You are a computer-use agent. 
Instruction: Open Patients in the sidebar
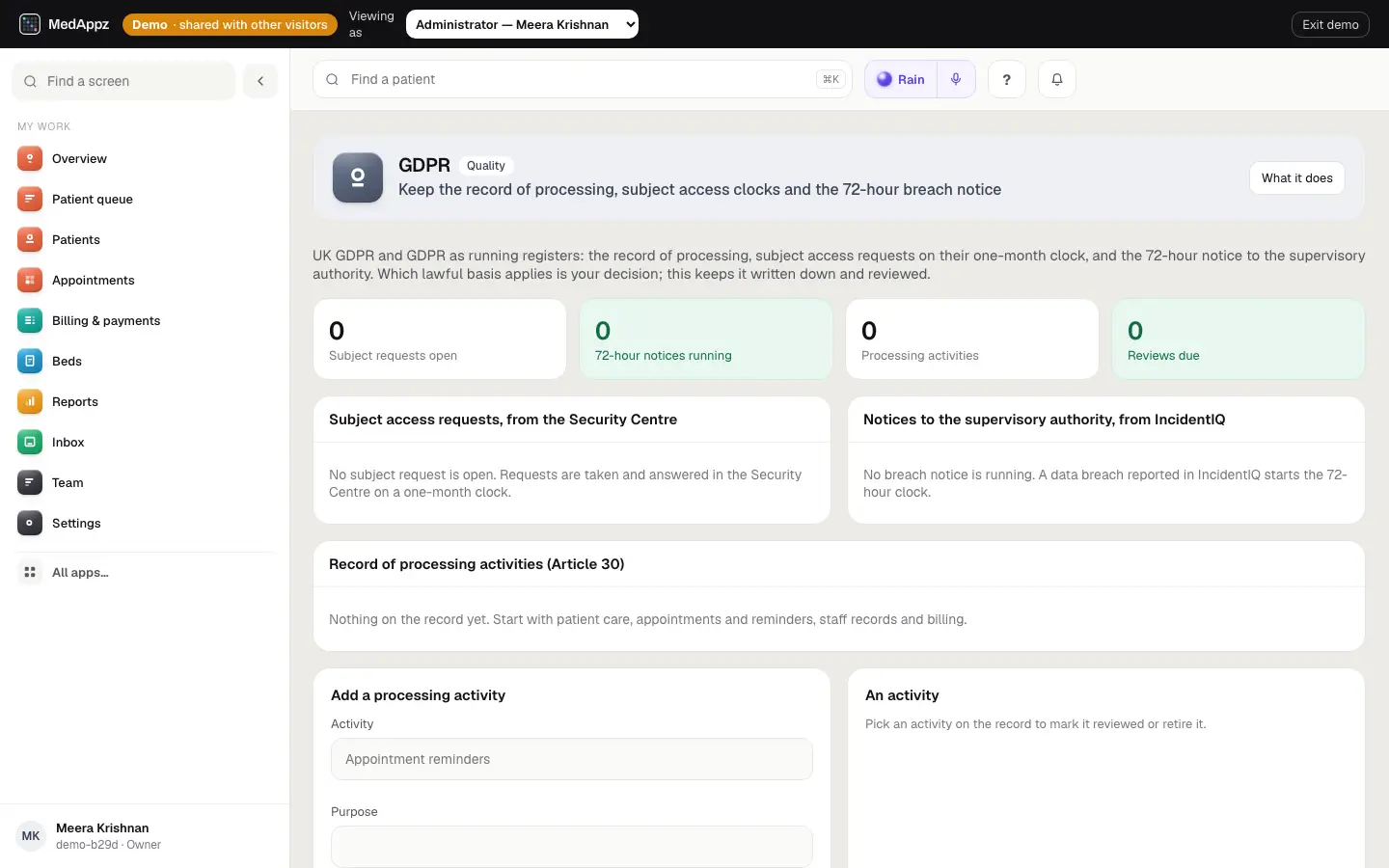pyautogui.click(x=145, y=239)
